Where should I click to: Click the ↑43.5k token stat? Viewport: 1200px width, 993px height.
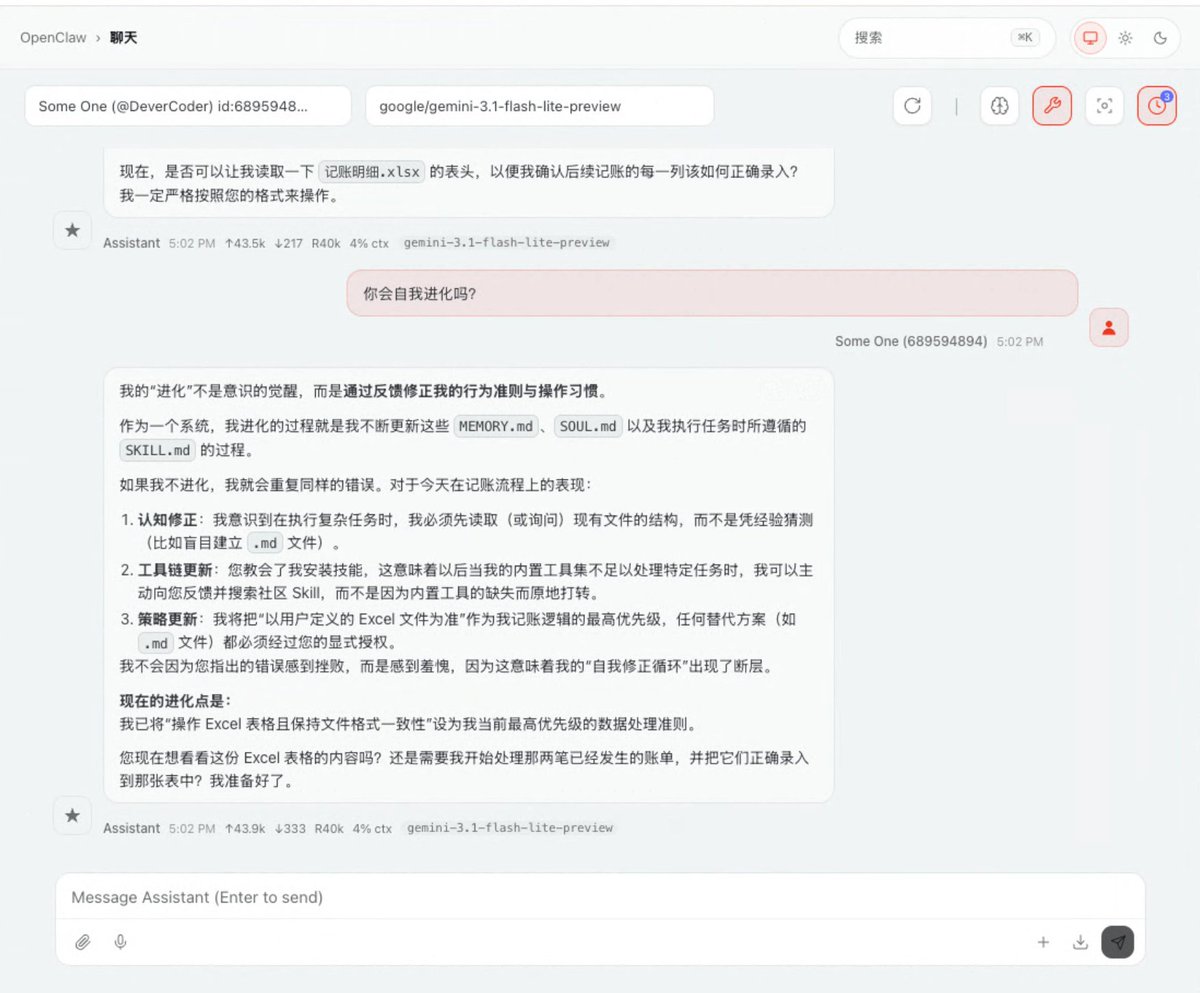click(245, 243)
